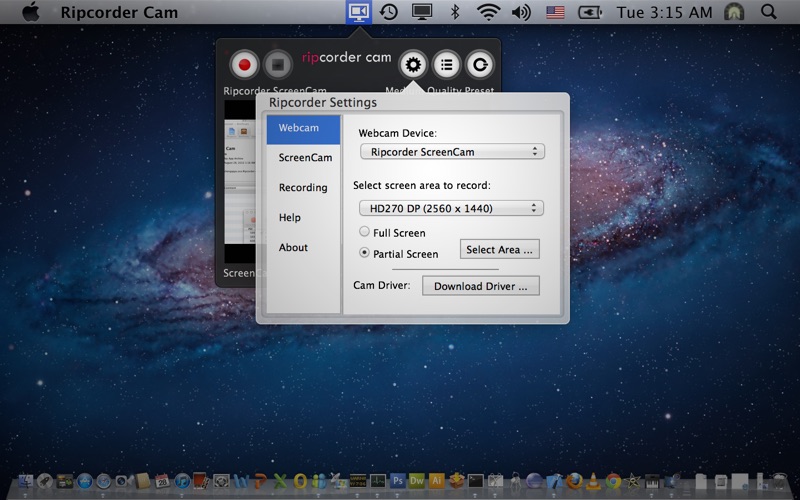Image resolution: width=800 pixels, height=500 pixels.
Task: Open the Wi-Fi status menu
Action: [488, 12]
